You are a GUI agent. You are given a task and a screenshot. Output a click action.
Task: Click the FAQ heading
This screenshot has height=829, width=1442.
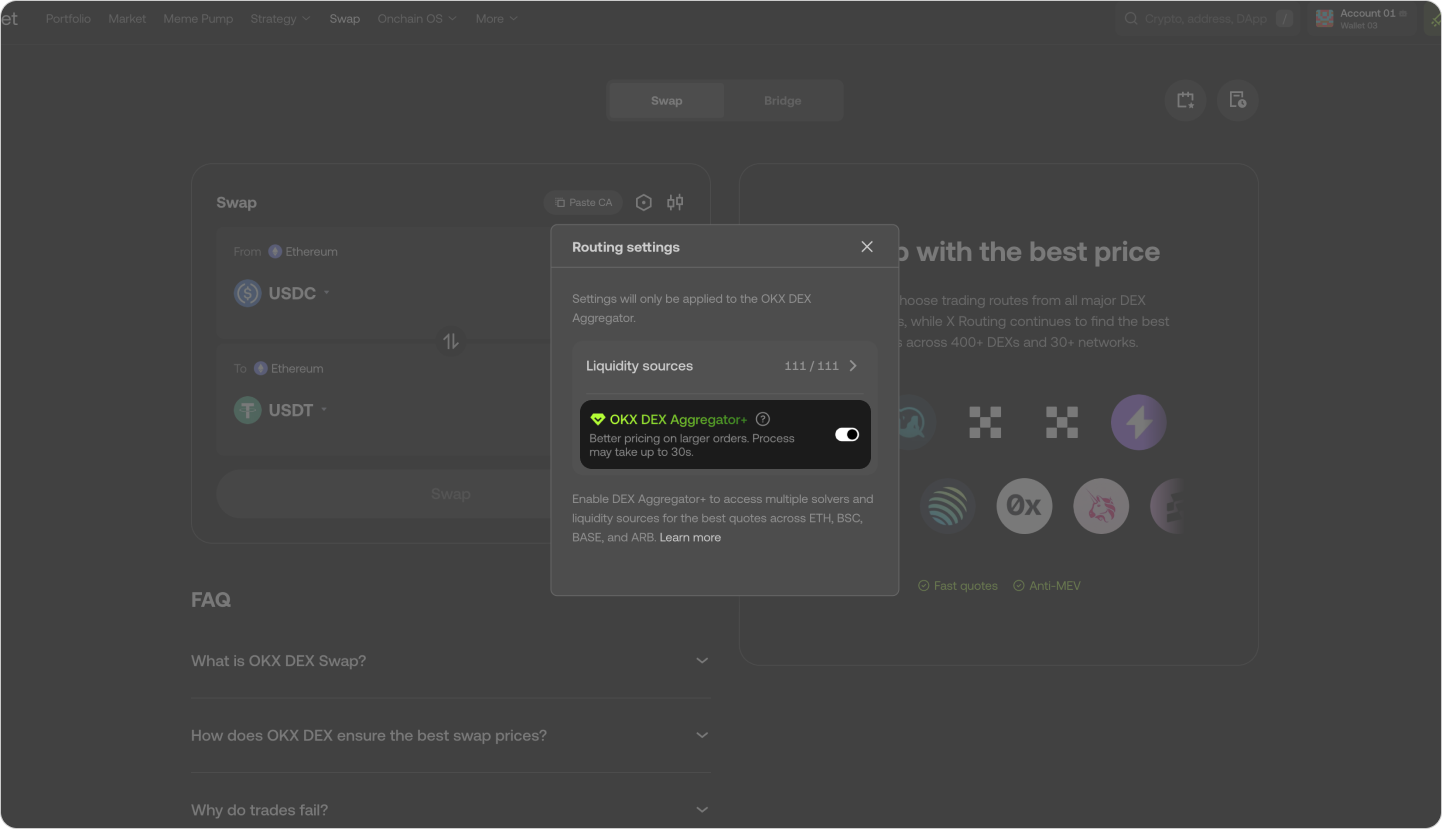(211, 600)
